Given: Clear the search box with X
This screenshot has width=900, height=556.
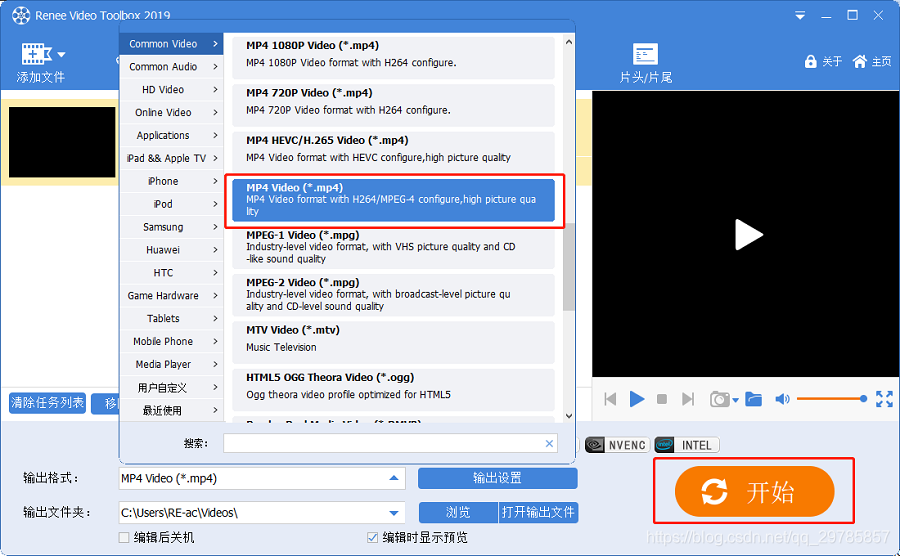Looking at the screenshot, I should click(x=549, y=443).
